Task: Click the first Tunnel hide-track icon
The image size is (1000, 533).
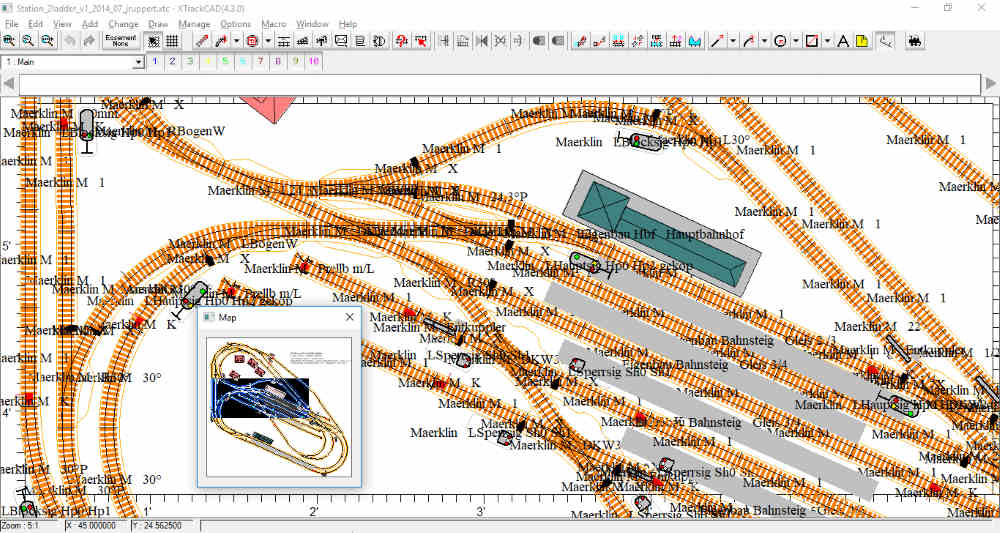Action: click(539, 41)
